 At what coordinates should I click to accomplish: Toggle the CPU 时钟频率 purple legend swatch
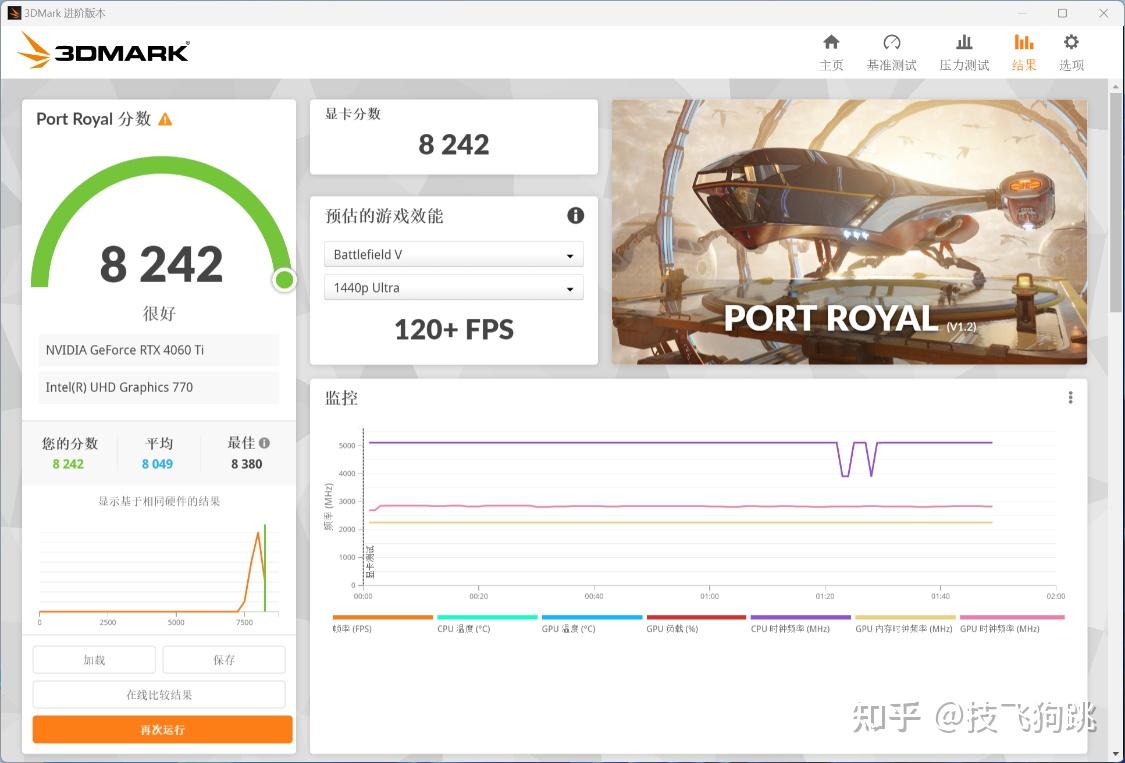coord(801,617)
